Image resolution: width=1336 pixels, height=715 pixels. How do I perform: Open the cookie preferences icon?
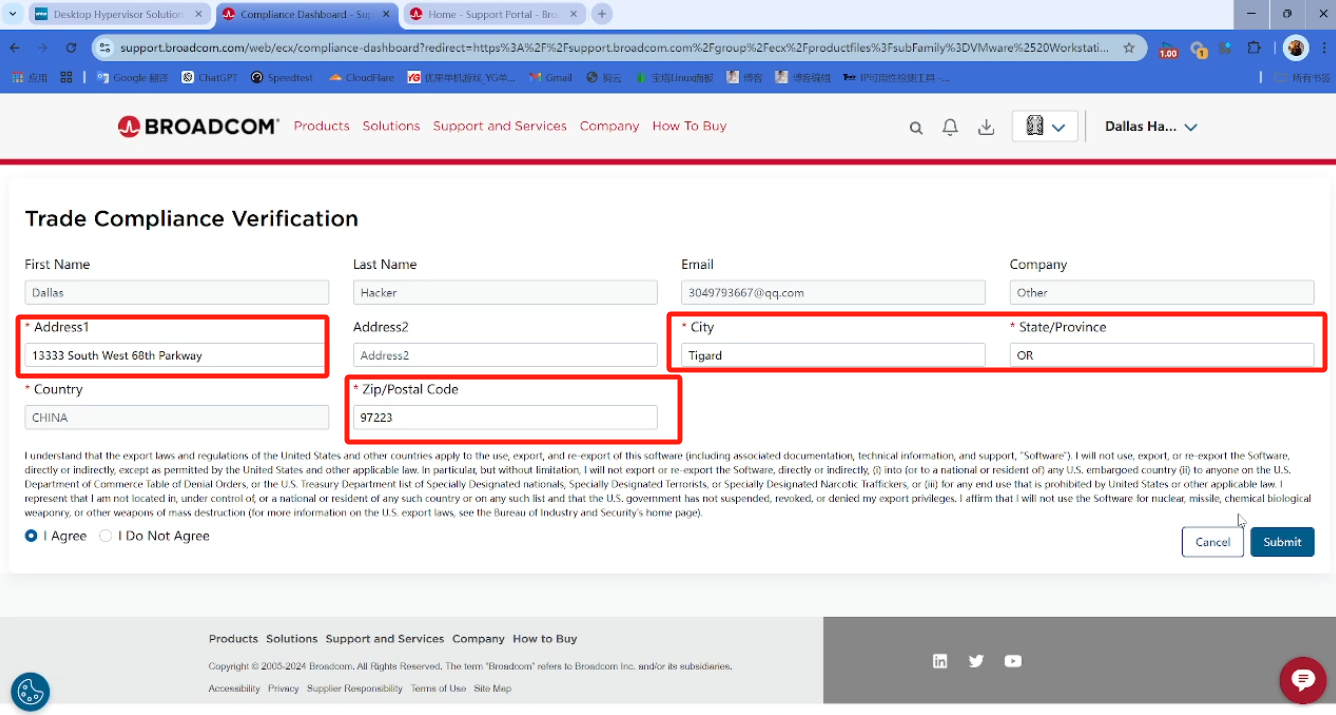[x=30, y=691]
